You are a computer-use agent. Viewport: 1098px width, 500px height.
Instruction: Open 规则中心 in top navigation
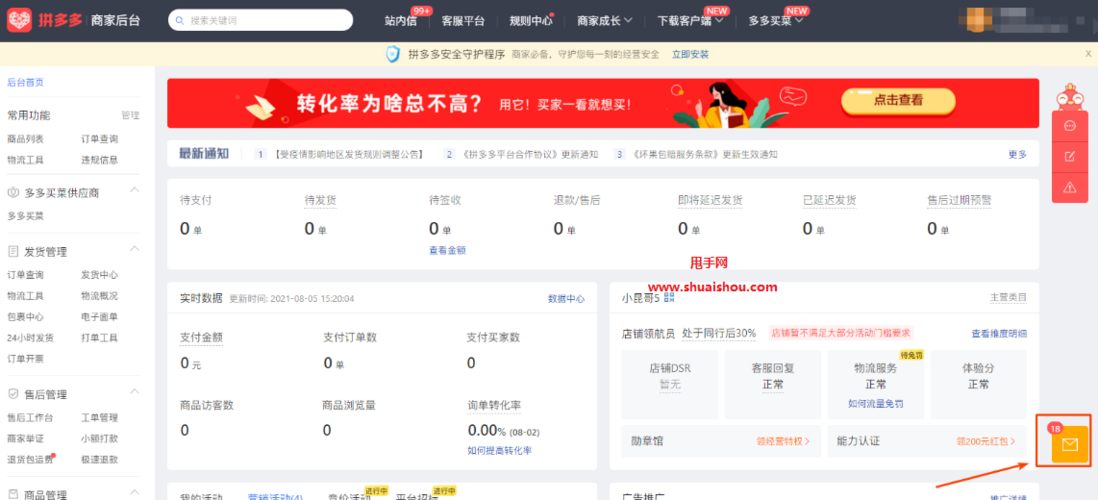531,21
